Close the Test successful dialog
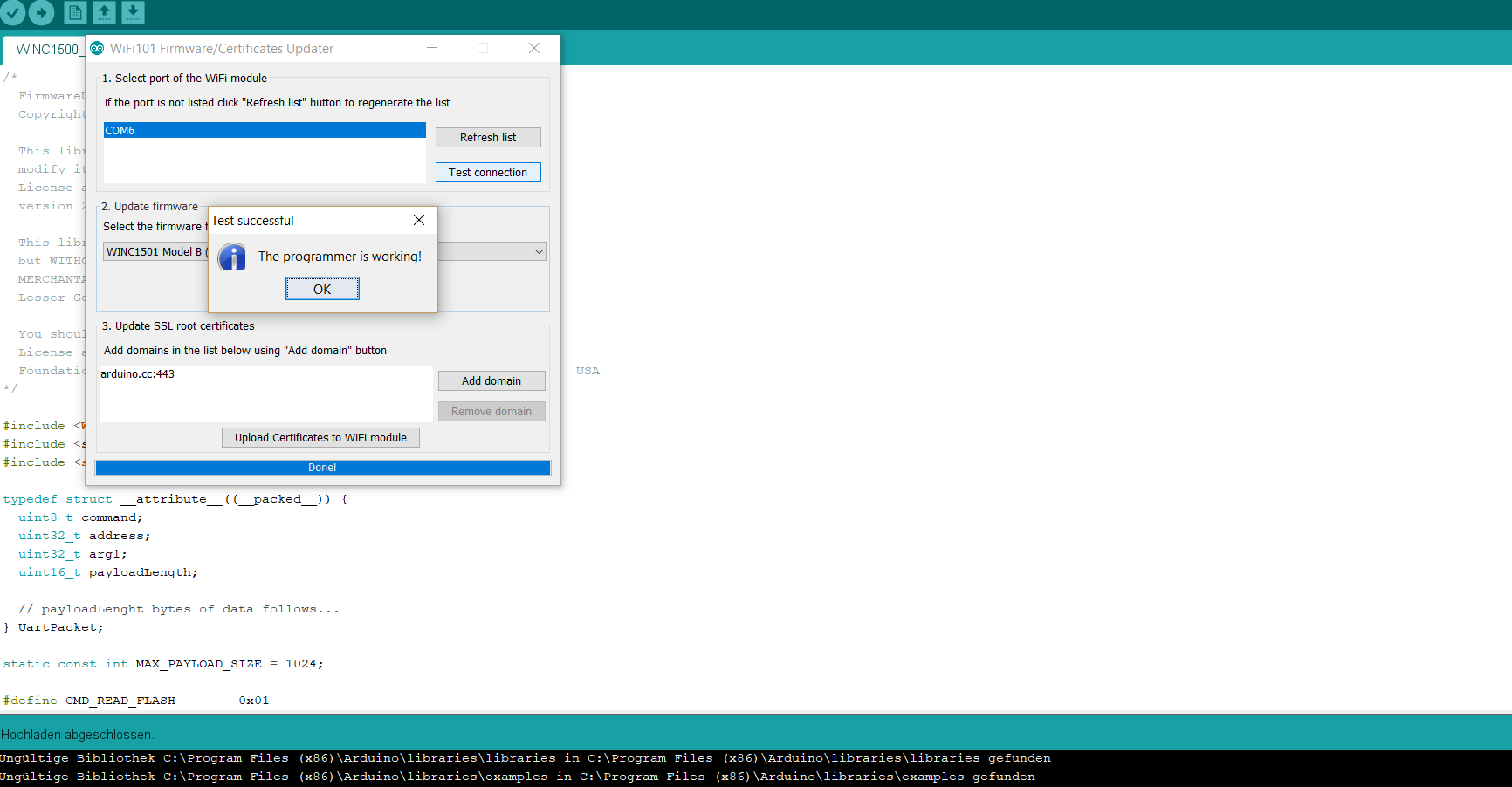Screen dimensions: 1512x787 (x=419, y=220)
